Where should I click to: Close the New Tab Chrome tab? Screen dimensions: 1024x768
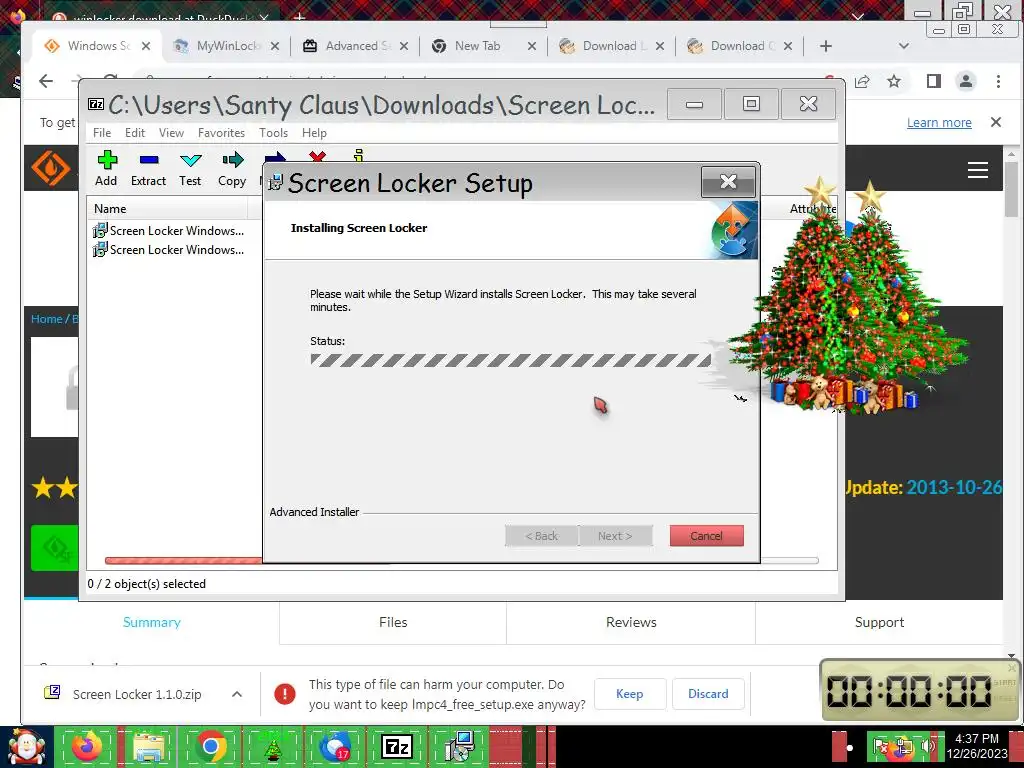tap(532, 46)
